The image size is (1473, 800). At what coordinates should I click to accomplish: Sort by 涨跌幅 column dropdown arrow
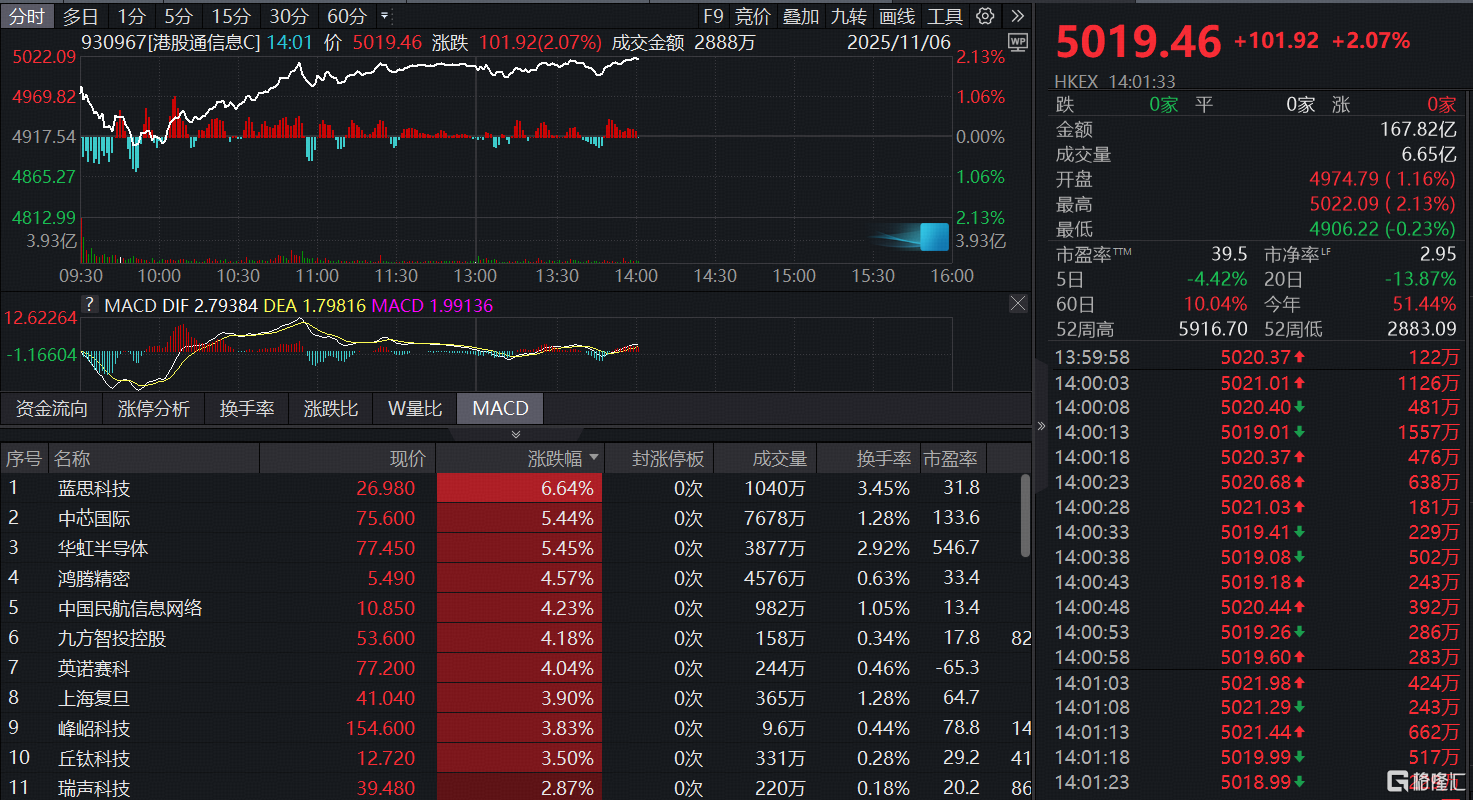tap(594, 458)
